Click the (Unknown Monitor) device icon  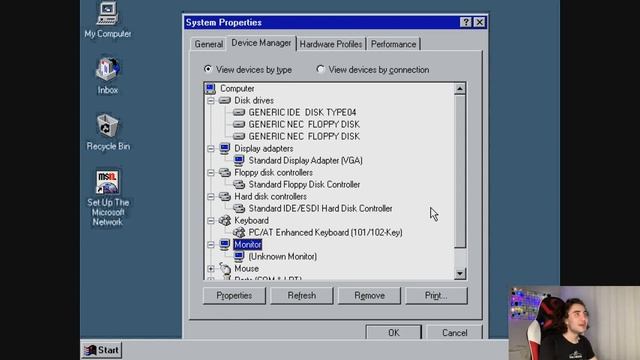[x=239, y=256]
